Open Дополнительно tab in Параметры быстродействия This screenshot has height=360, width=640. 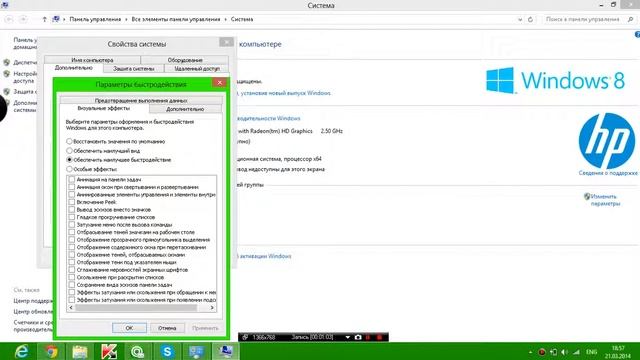[185, 109]
